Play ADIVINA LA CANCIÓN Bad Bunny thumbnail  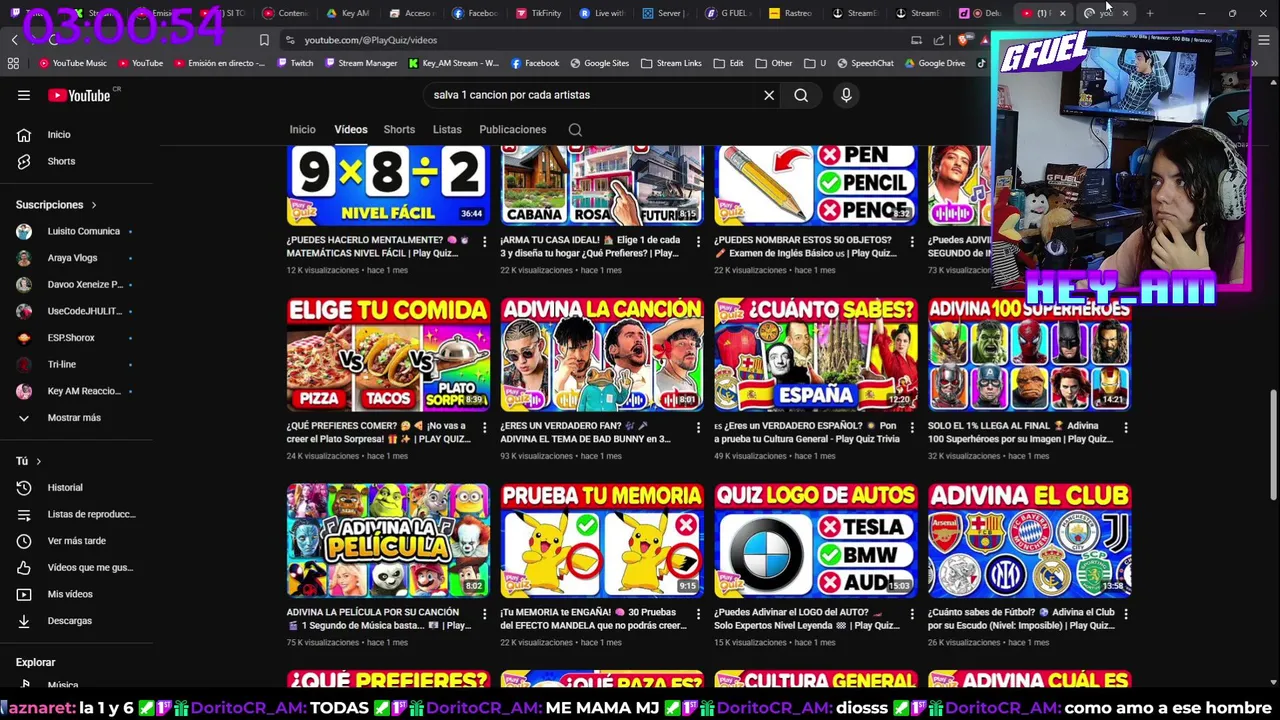(602, 355)
